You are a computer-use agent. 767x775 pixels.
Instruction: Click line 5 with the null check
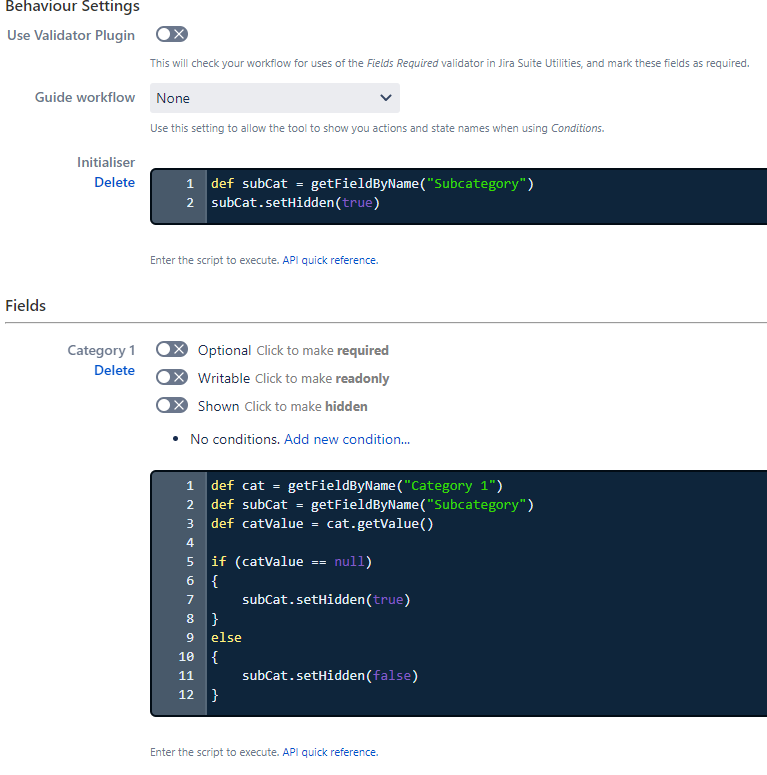point(291,562)
